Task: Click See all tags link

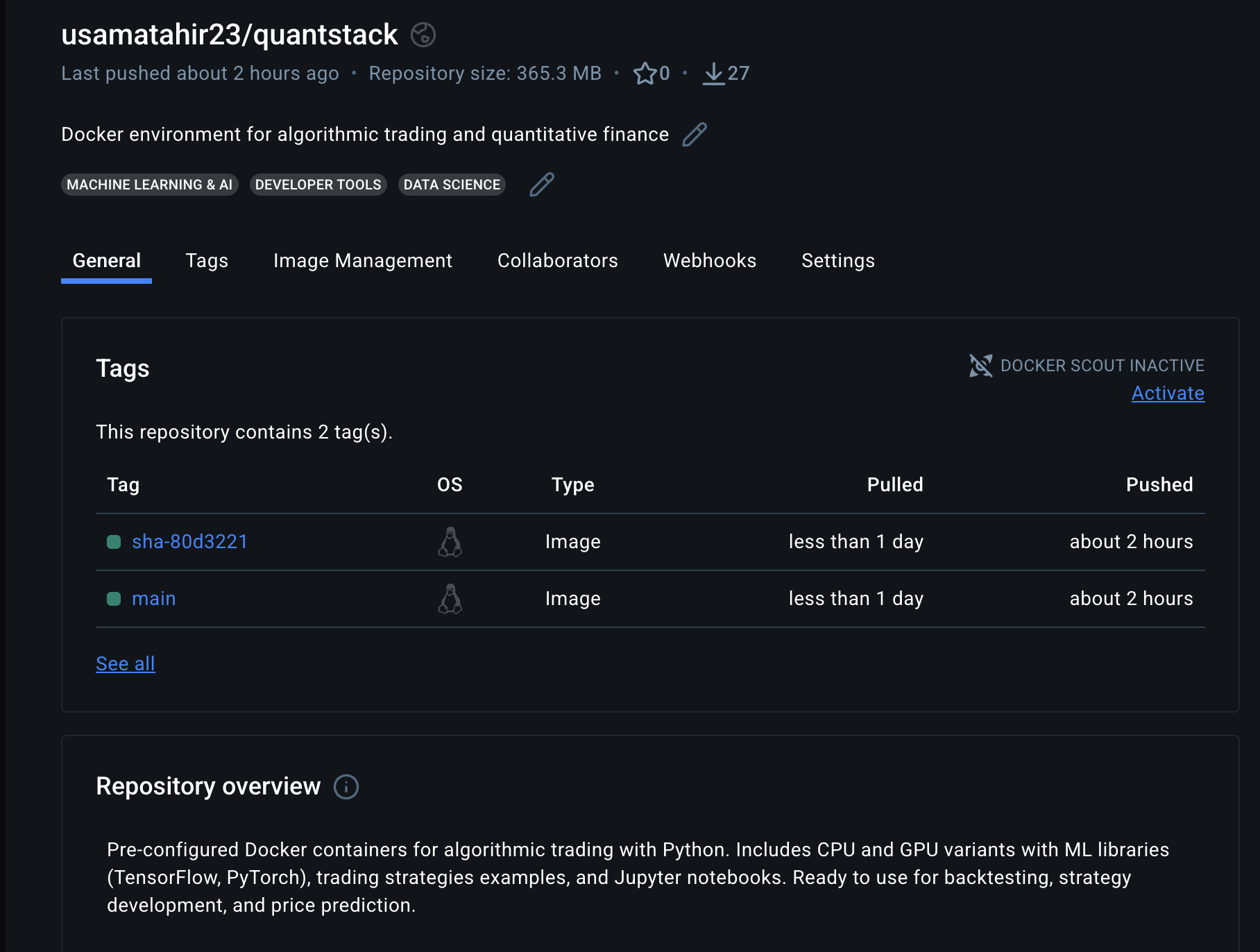Action: click(x=126, y=664)
